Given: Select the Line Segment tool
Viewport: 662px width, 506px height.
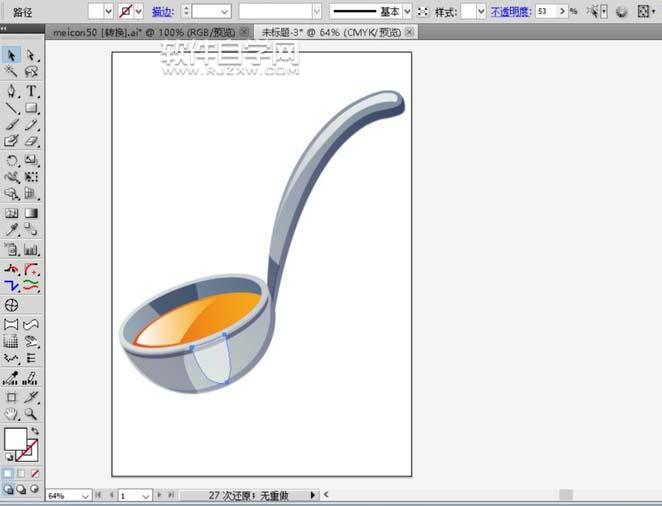Looking at the screenshot, I should tap(11, 108).
